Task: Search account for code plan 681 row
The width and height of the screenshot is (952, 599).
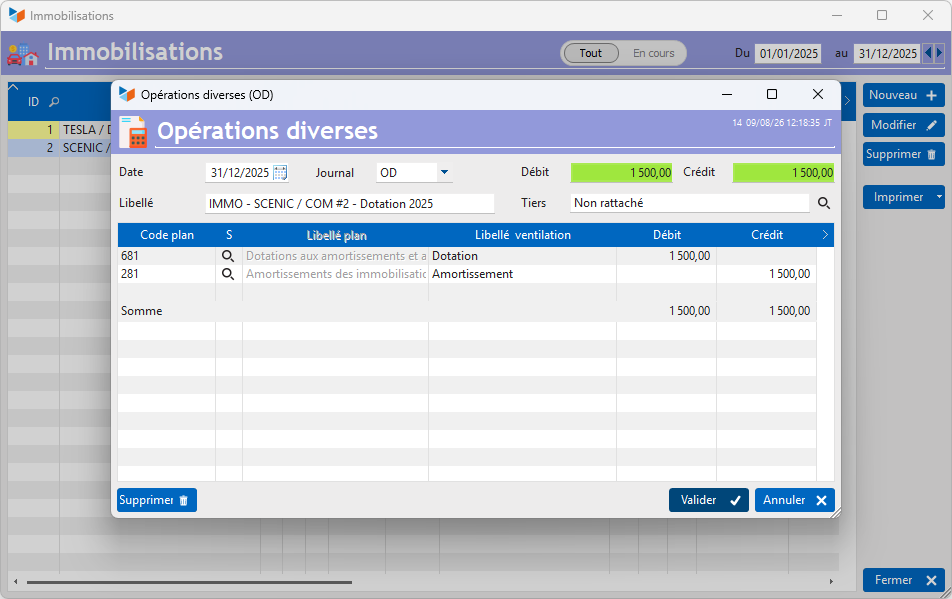Action: [x=228, y=256]
